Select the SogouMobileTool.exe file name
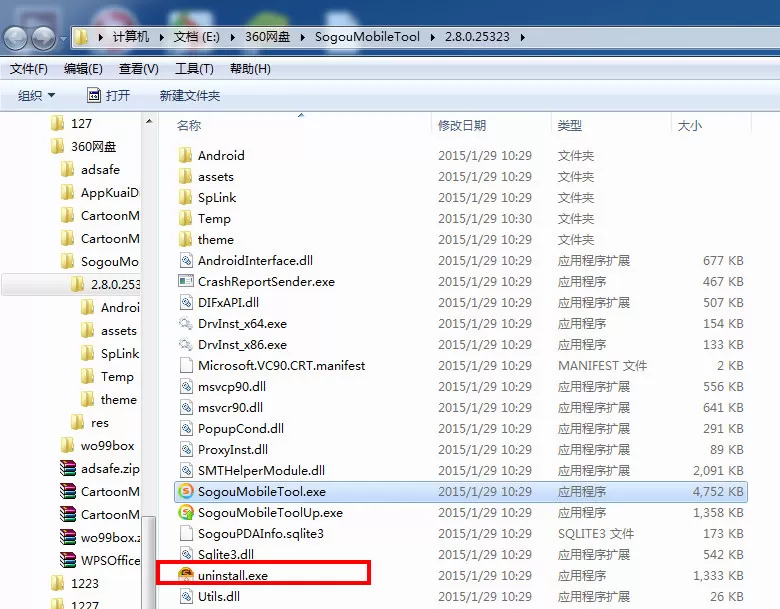The height and width of the screenshot is (609, 780). pyautogui.click(x=262, y=492)
